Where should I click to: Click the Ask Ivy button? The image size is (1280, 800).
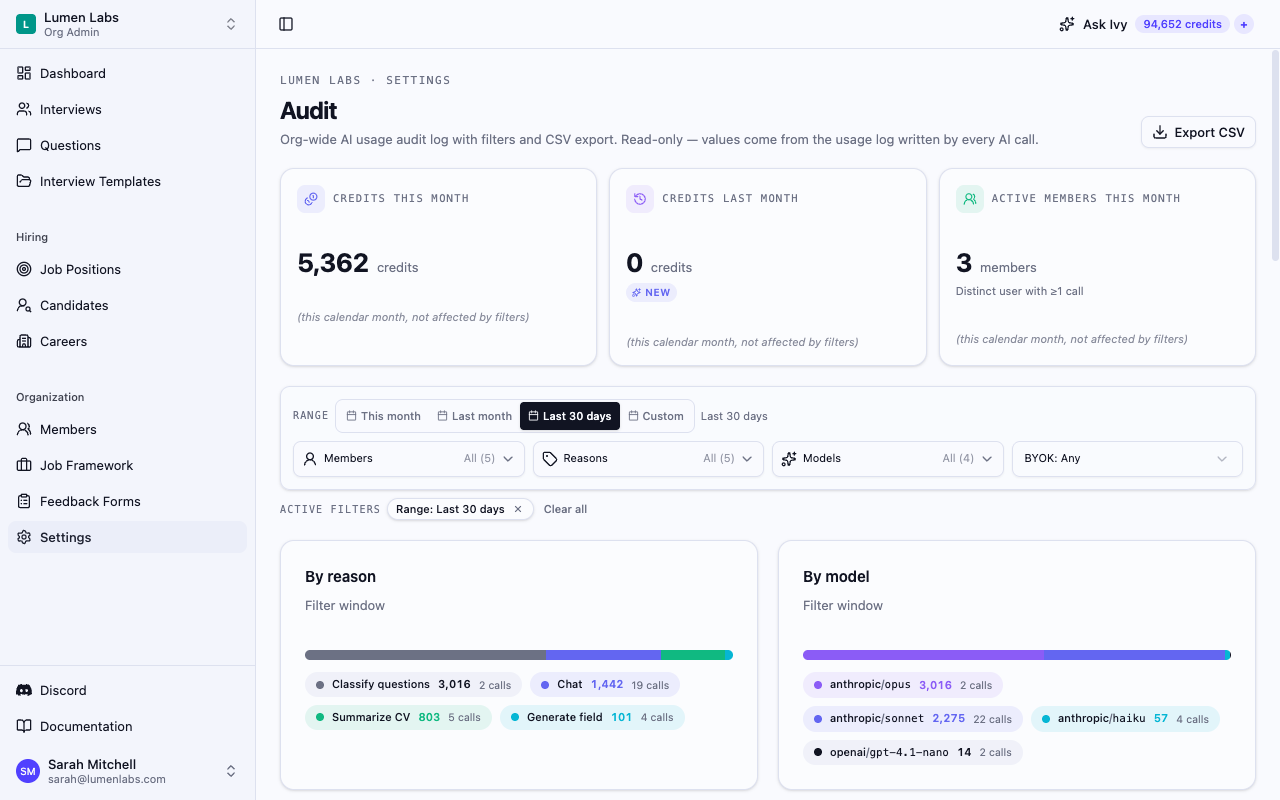1093,24
